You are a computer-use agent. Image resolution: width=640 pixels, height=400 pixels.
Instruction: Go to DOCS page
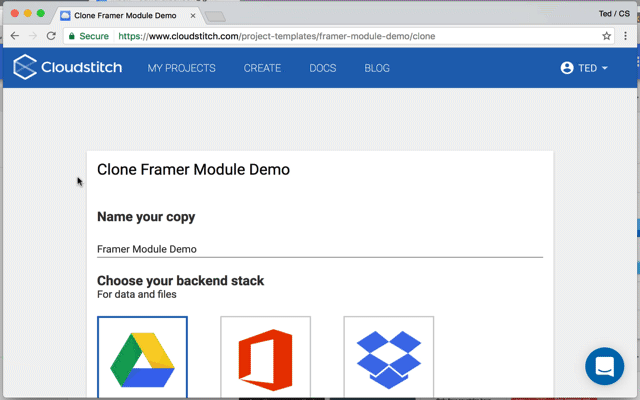click(322, 68)
